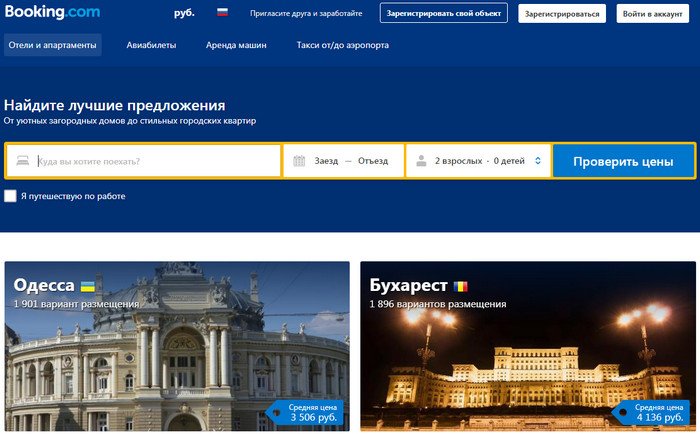Open the Заезд — Отъезд date picker

tap(344, 161)
